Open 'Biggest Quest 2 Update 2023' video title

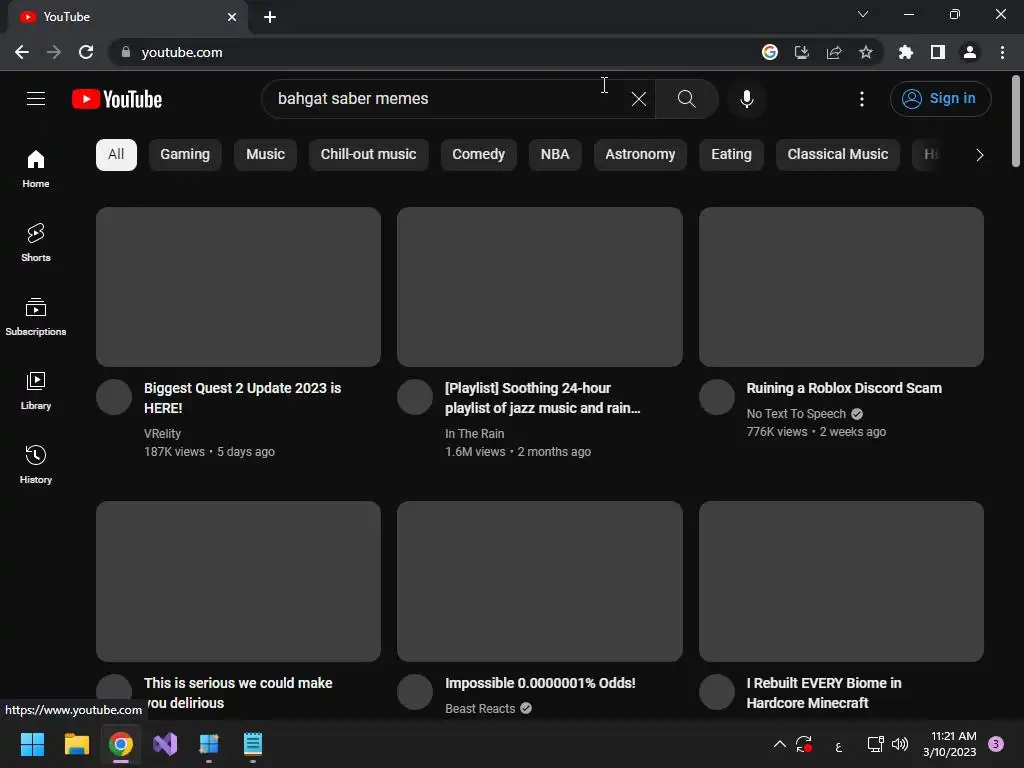[x=242, y=398]
